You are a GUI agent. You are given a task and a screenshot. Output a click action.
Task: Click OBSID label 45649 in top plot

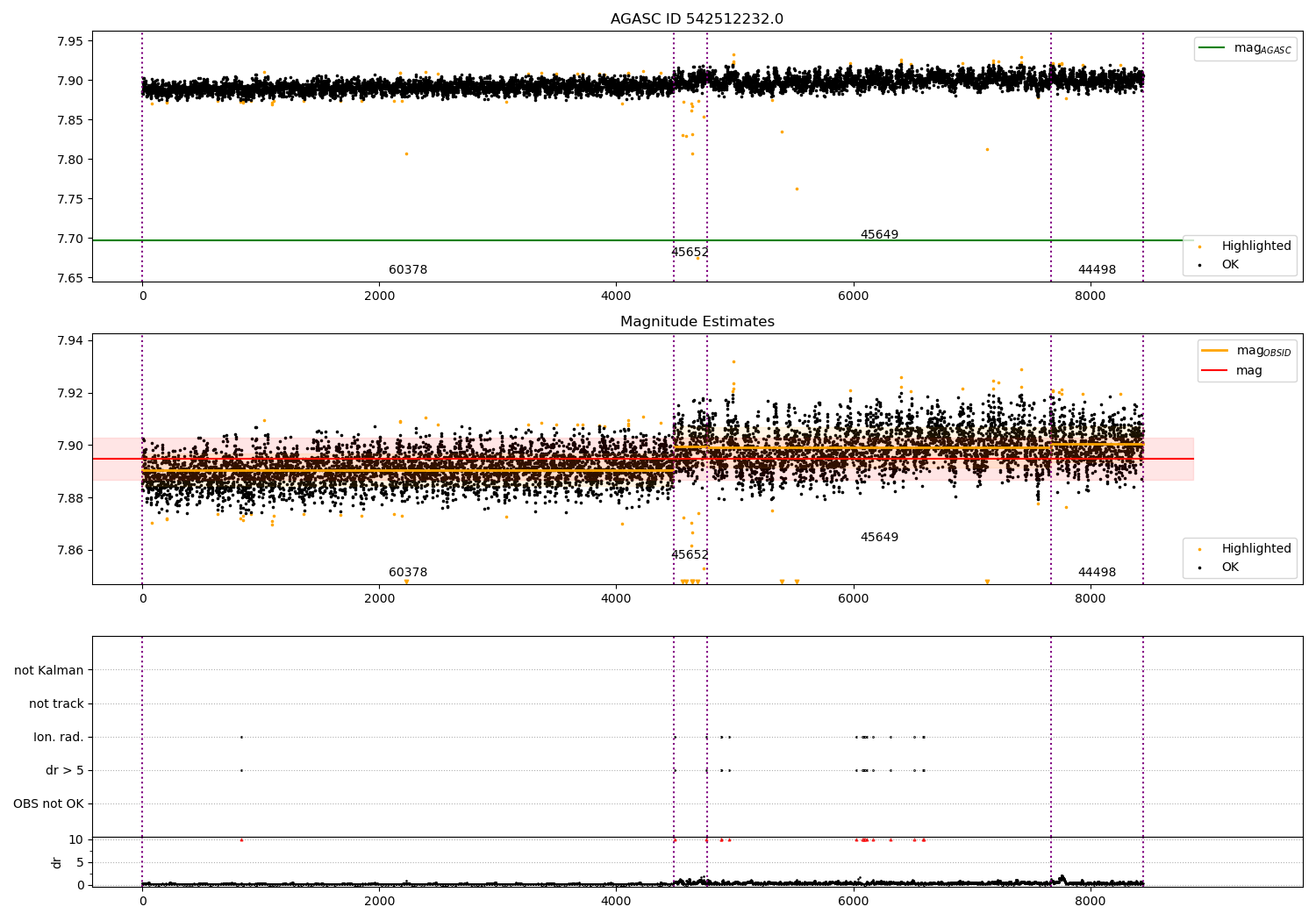[879, 235]
